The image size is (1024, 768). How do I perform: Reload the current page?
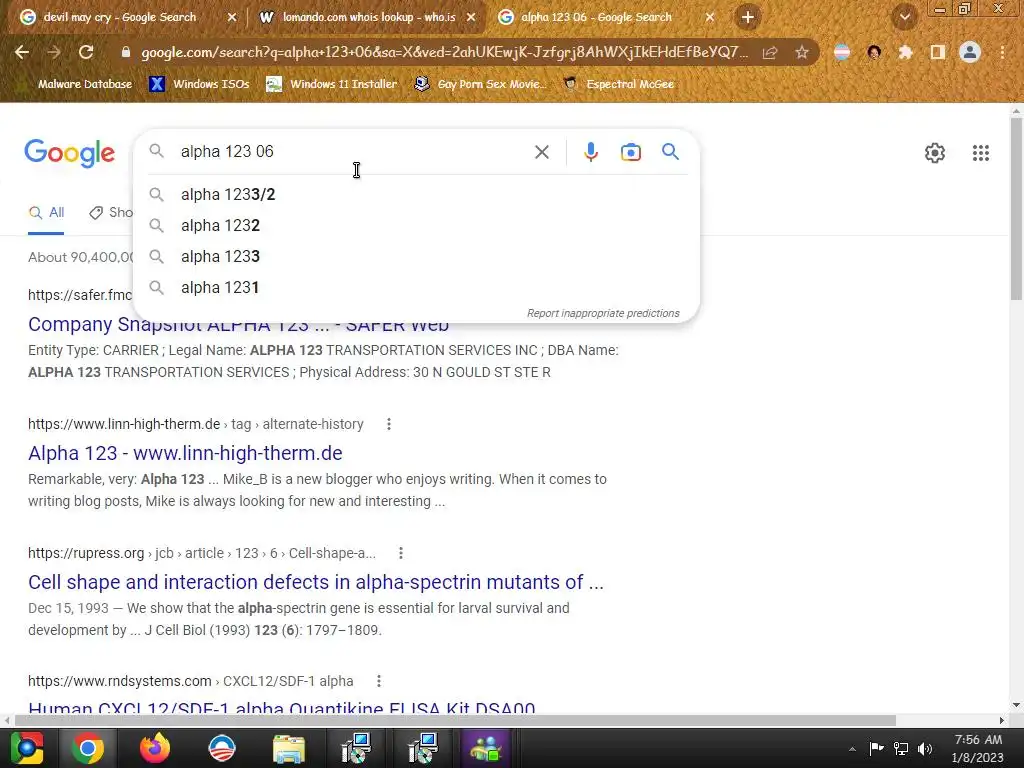click(x=86, y=52)
